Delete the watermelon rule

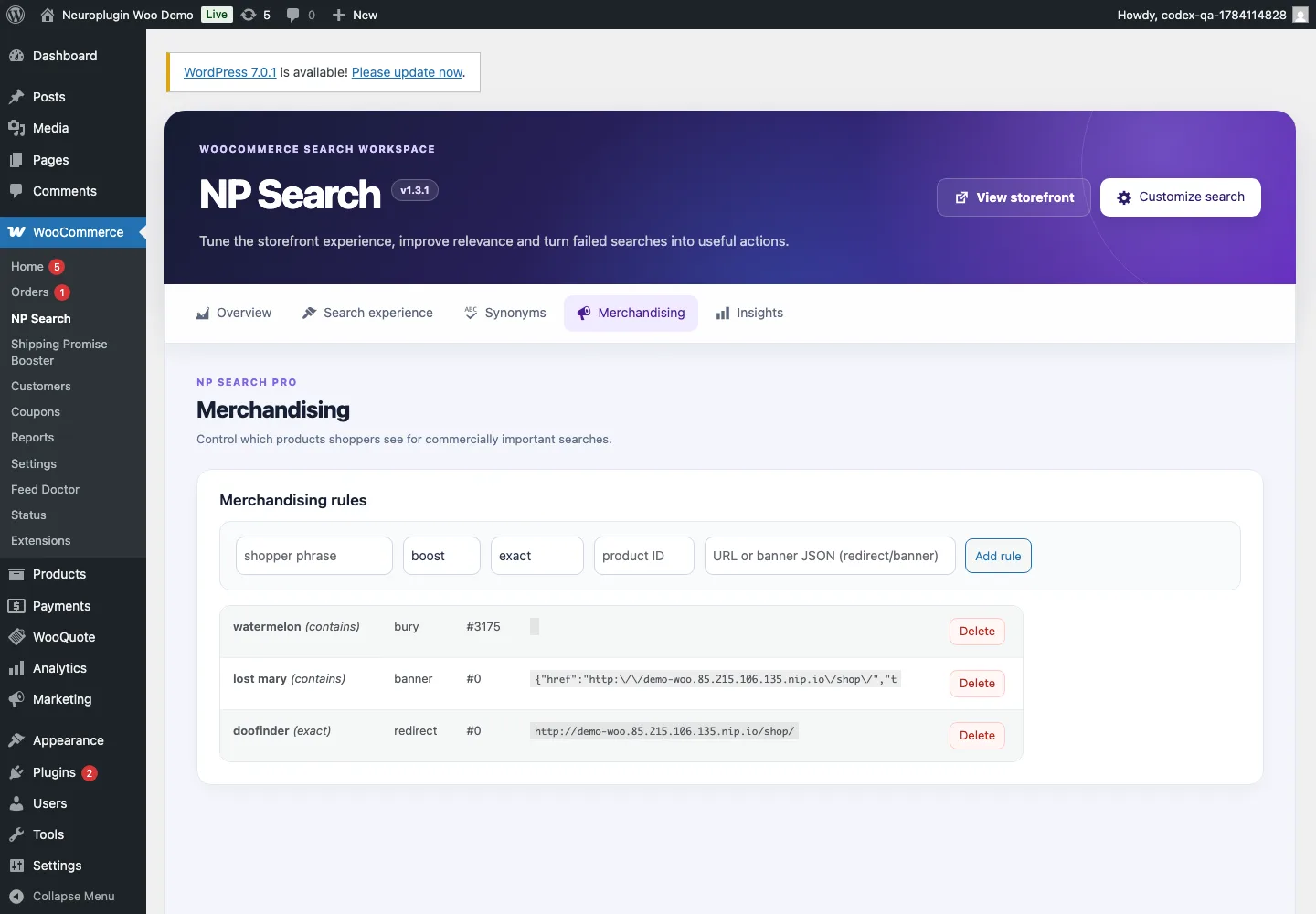[x=977, y=632]
